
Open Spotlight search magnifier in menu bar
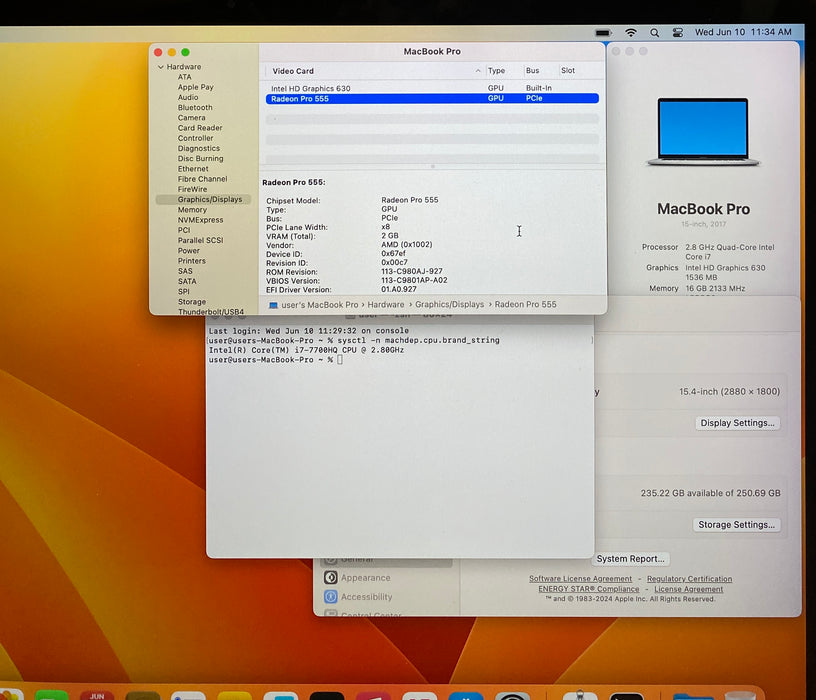pos(654,33)
